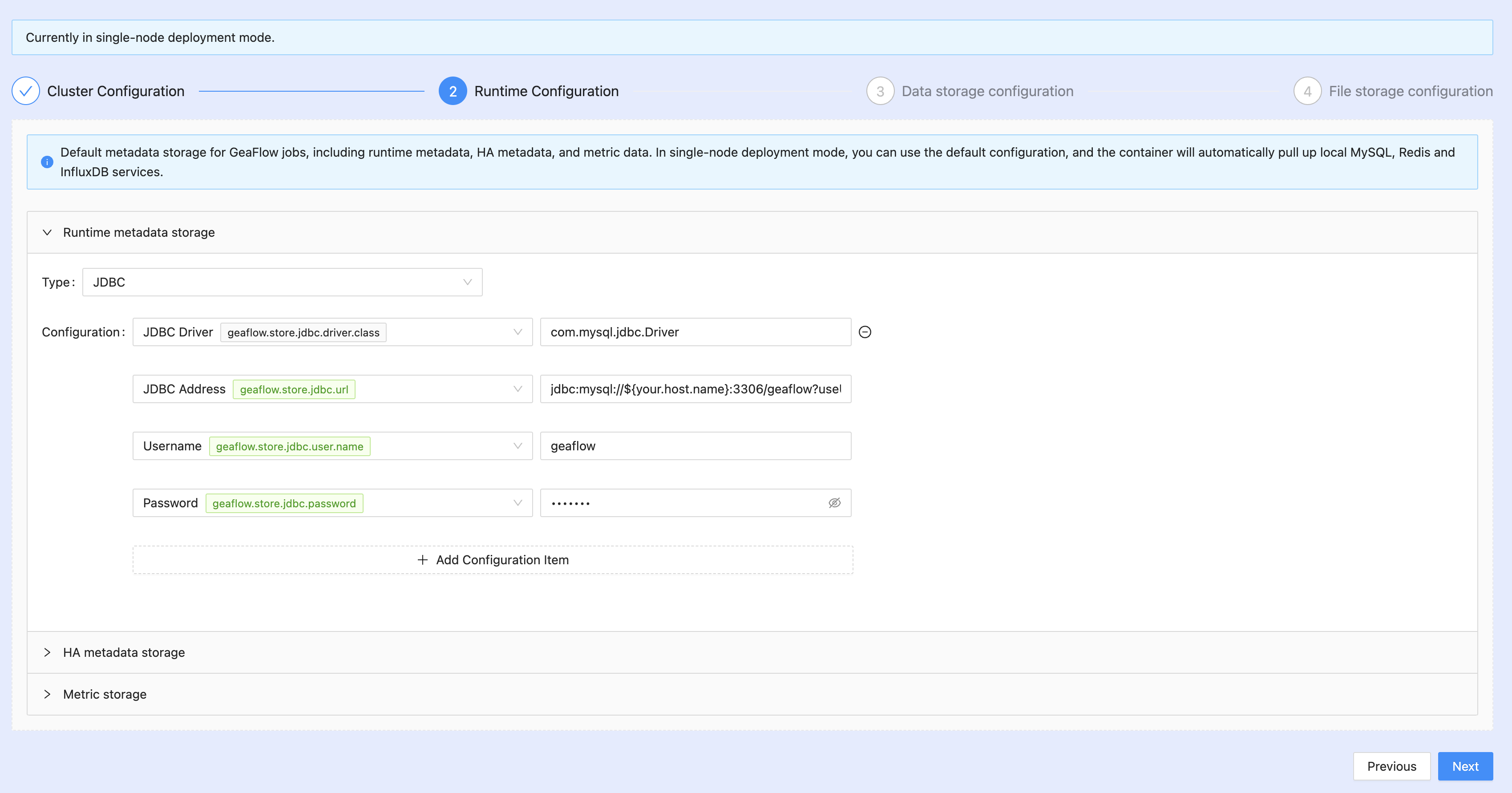
Task: Click the com.mysql.jdbc.Driver value field
Action: coord(695,332)
